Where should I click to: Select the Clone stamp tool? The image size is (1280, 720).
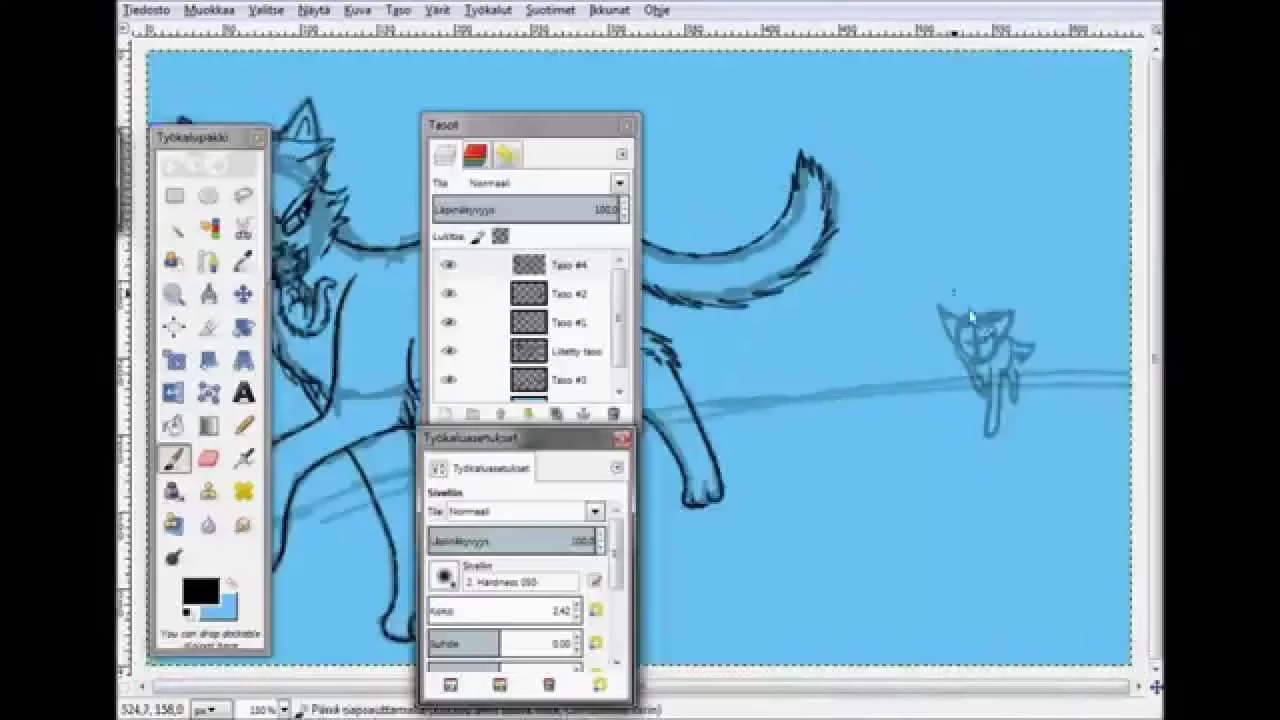(x=208, y=491)
